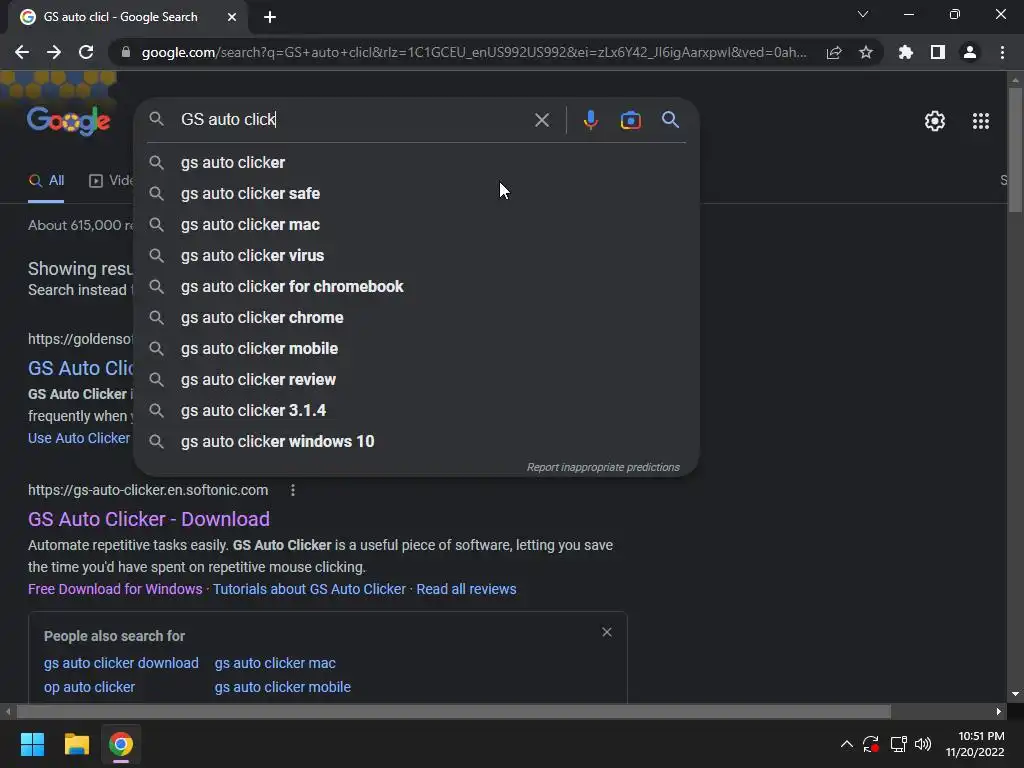Select suggestion gs auto clicker virus

pos(416,255)
